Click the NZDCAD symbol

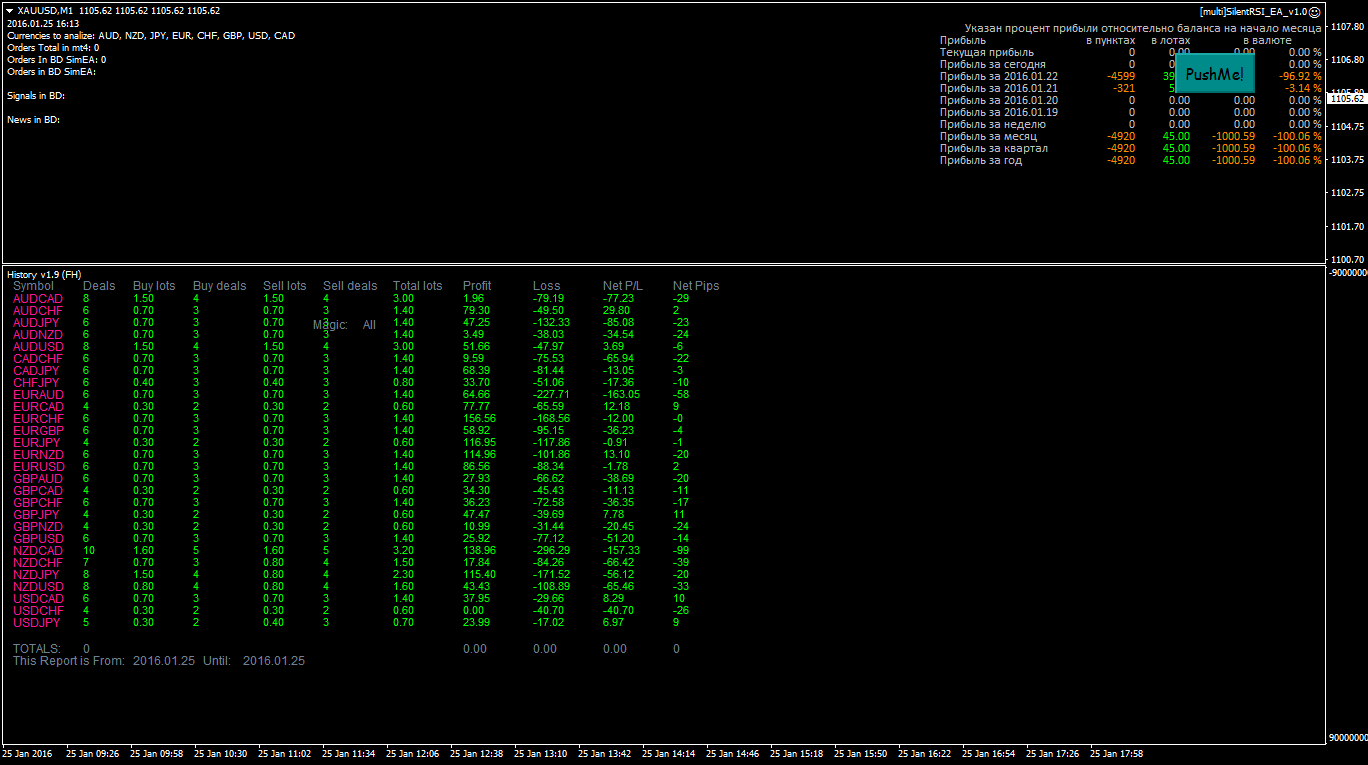[x=38, y=550]
